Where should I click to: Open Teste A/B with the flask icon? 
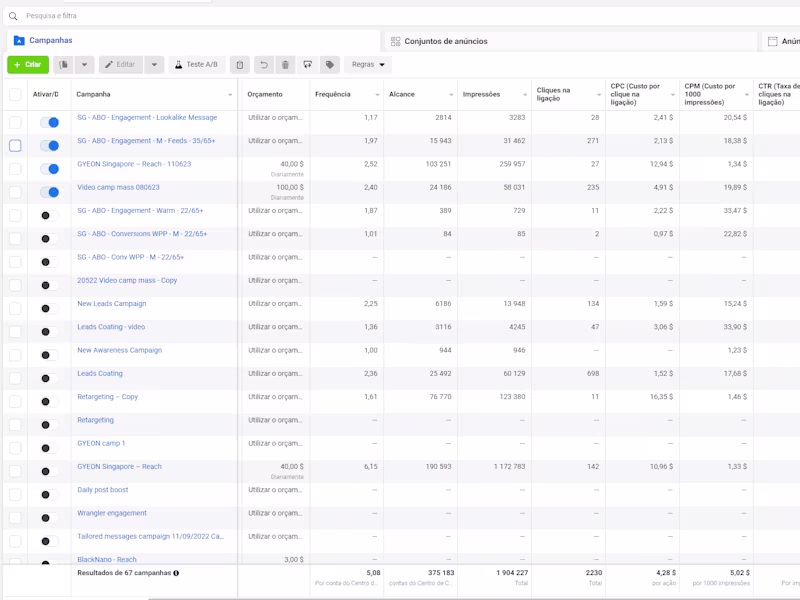tap(196, 65)
